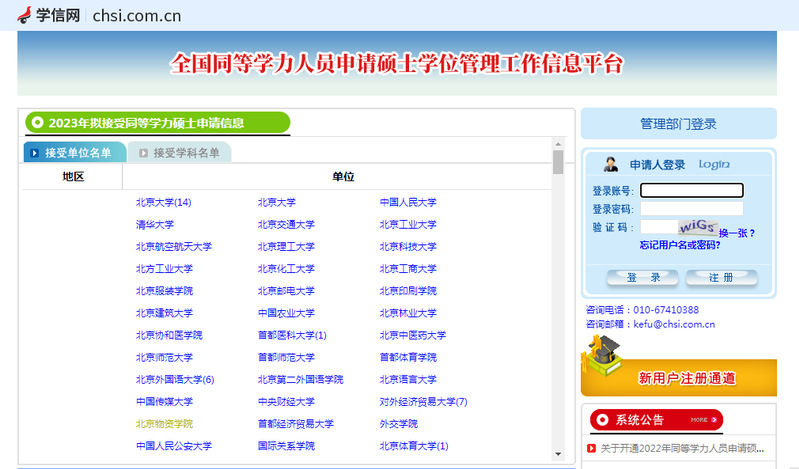
Task: Open 北方工业大学 link
Action: click(164, 269)
